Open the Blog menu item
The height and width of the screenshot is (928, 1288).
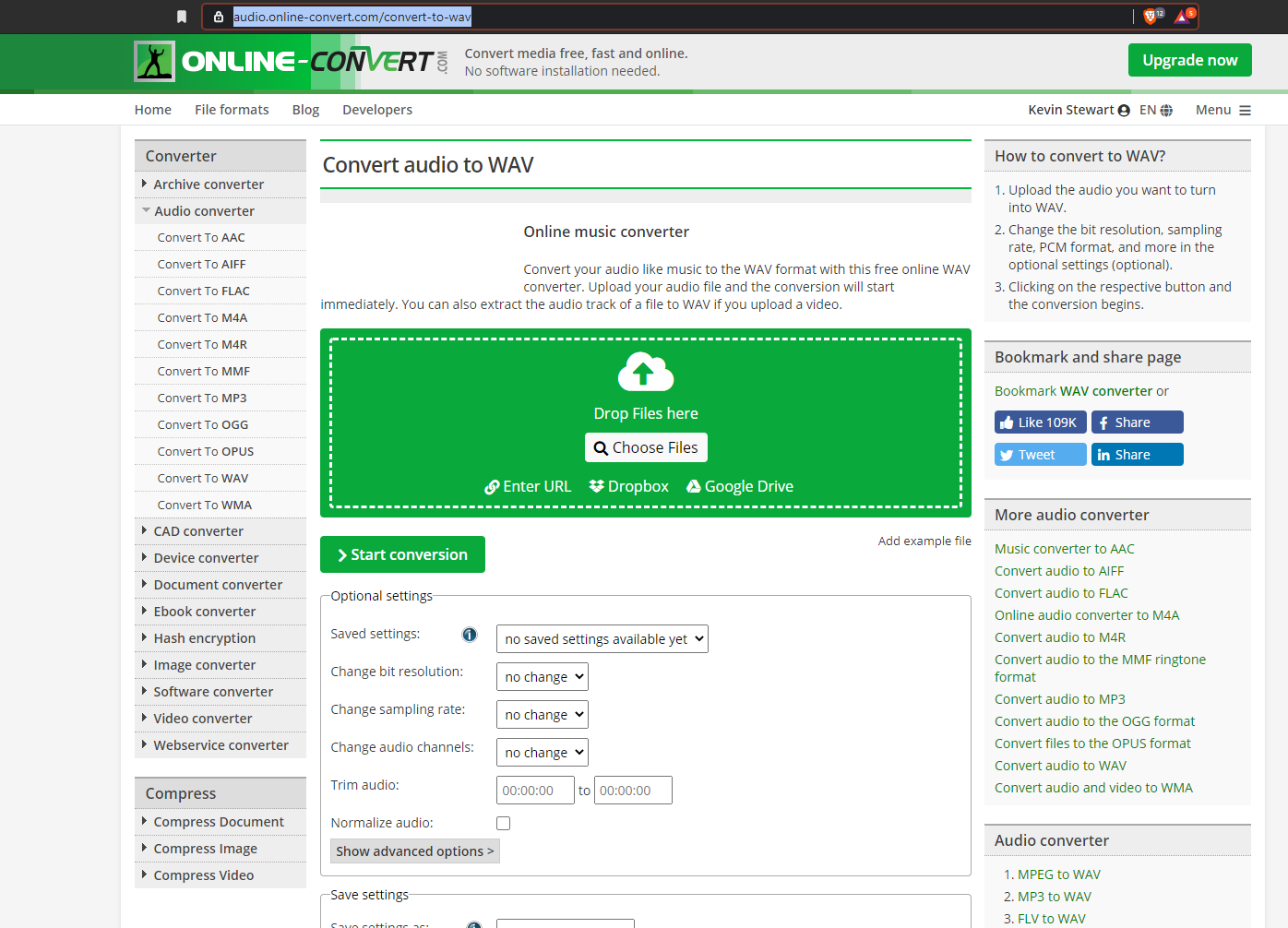click(x=305, y=110)
